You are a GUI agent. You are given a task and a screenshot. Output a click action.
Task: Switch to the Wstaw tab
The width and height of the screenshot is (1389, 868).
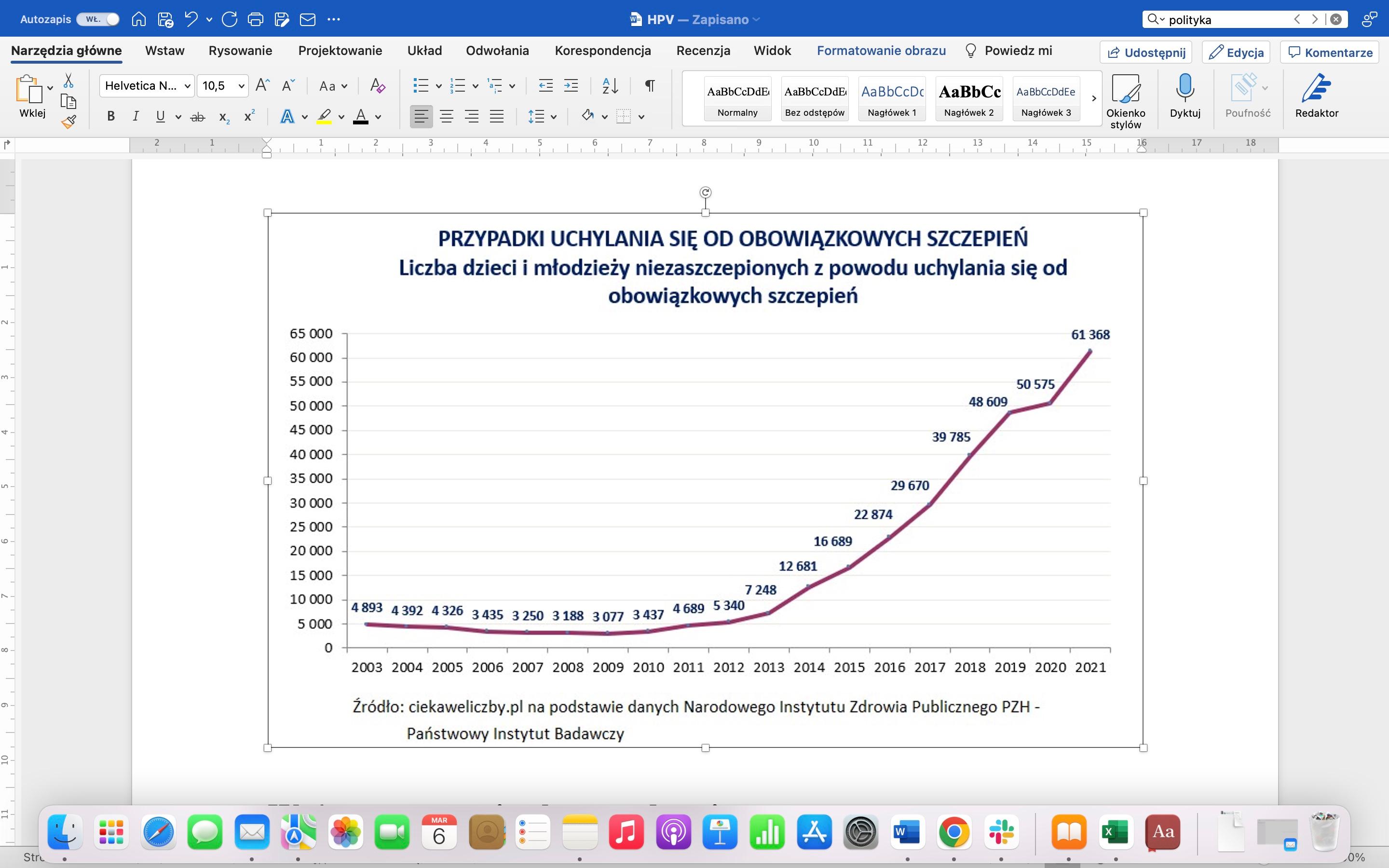pos(165,51)
